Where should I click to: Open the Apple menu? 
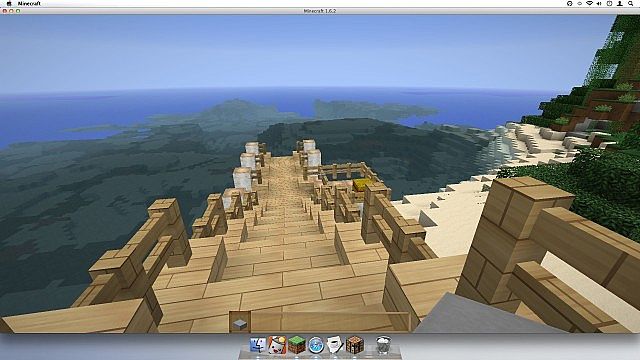(9, 3)
